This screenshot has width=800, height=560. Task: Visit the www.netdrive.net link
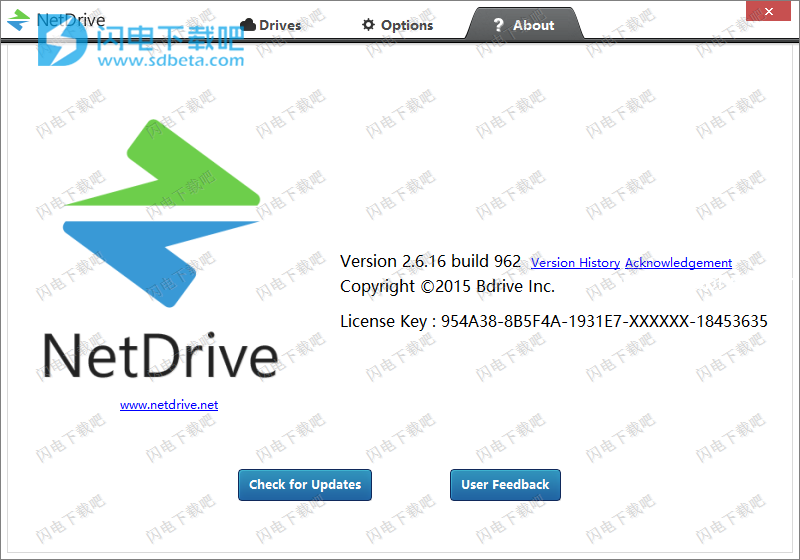(x=169, y=405)
